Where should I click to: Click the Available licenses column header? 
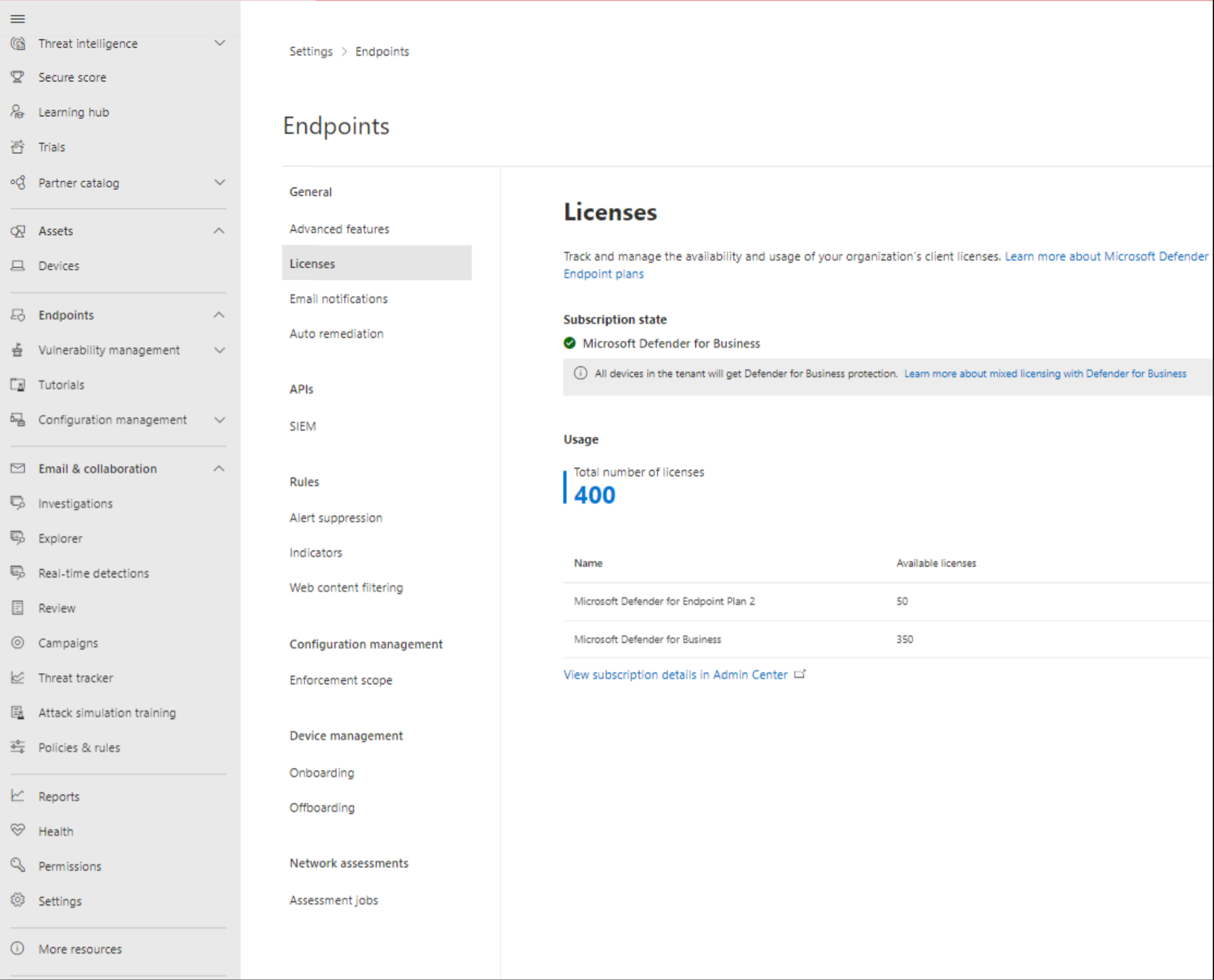[936, 563]
